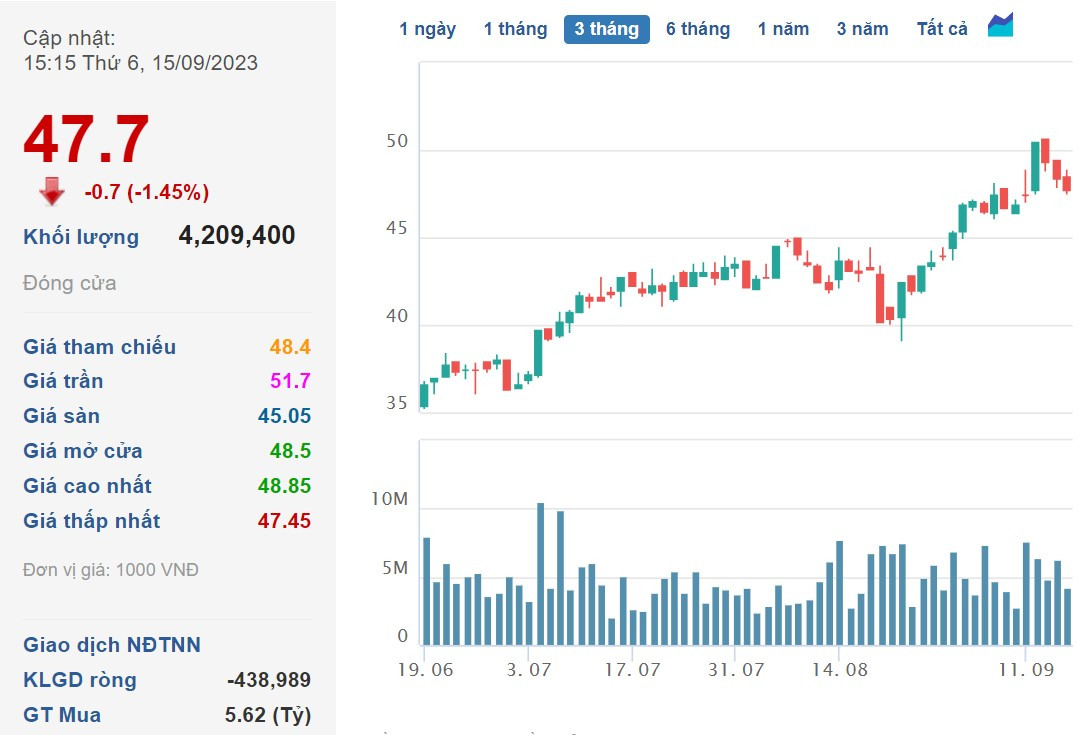Click the area chart type icon
Image resolution: width=1078 pixels, height=735 pixels.
click(x=1000, y=27)
